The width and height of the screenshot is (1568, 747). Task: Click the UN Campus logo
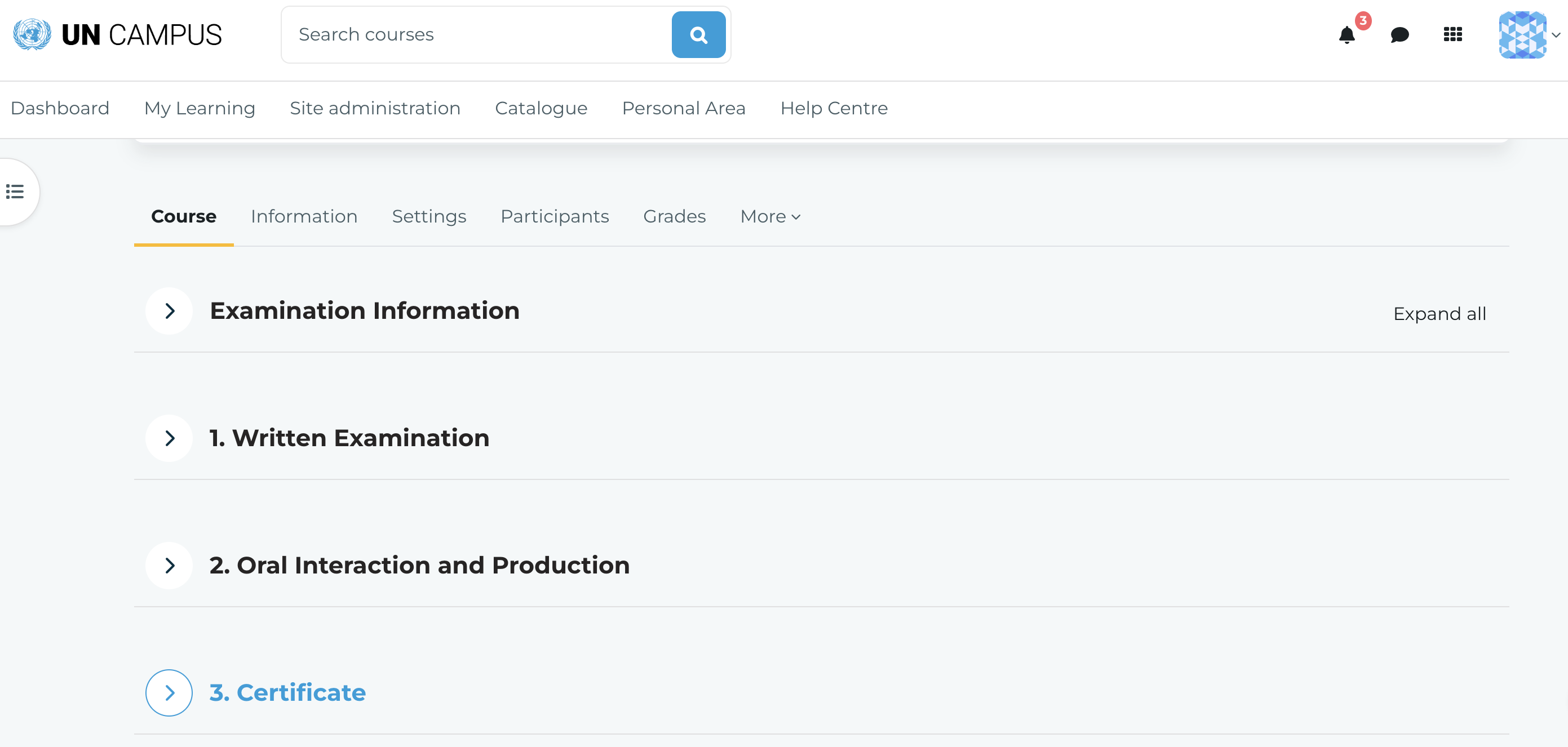coord(118,35)
